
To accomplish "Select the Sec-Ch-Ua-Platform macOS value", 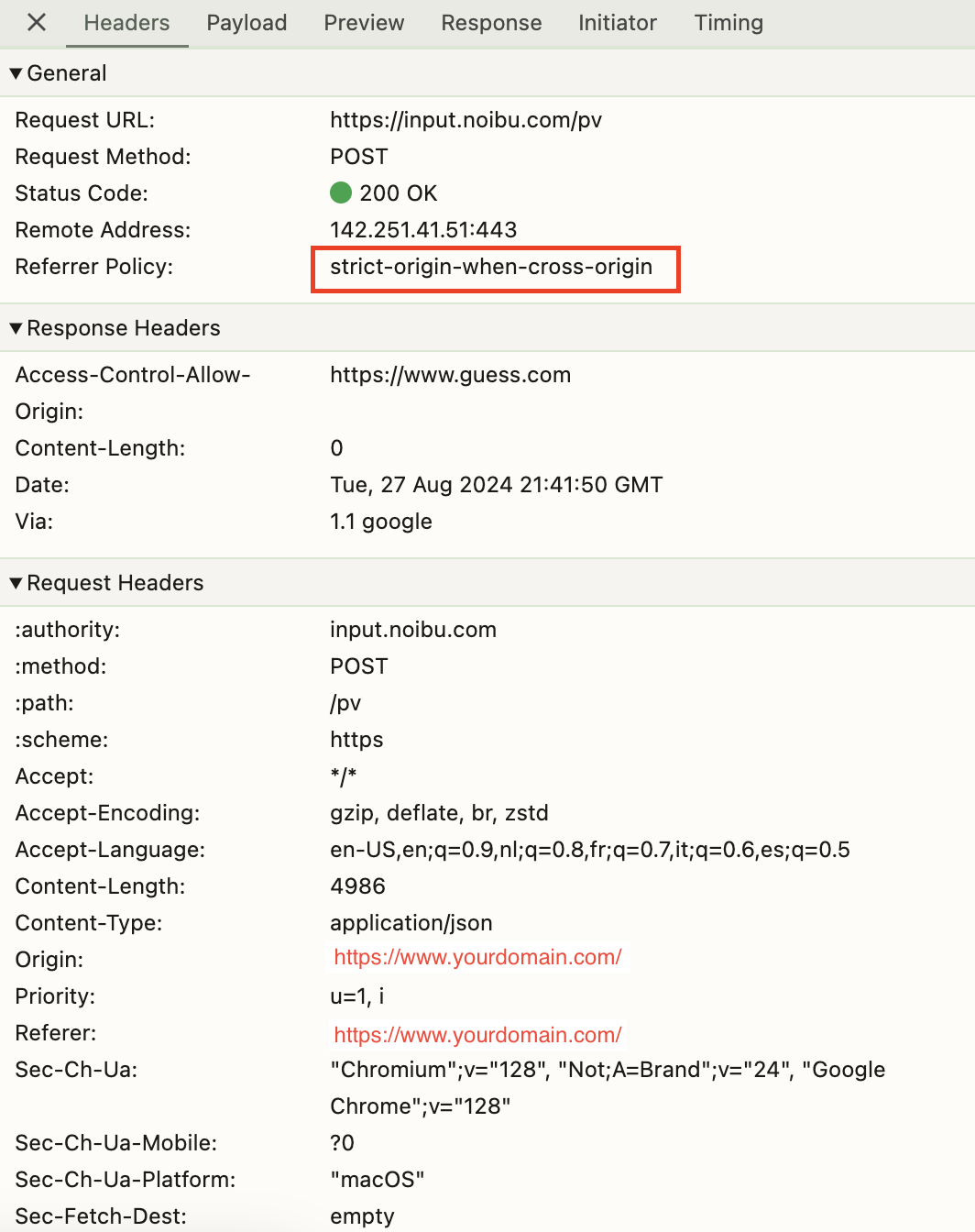I will click(x=377, y=1180).
